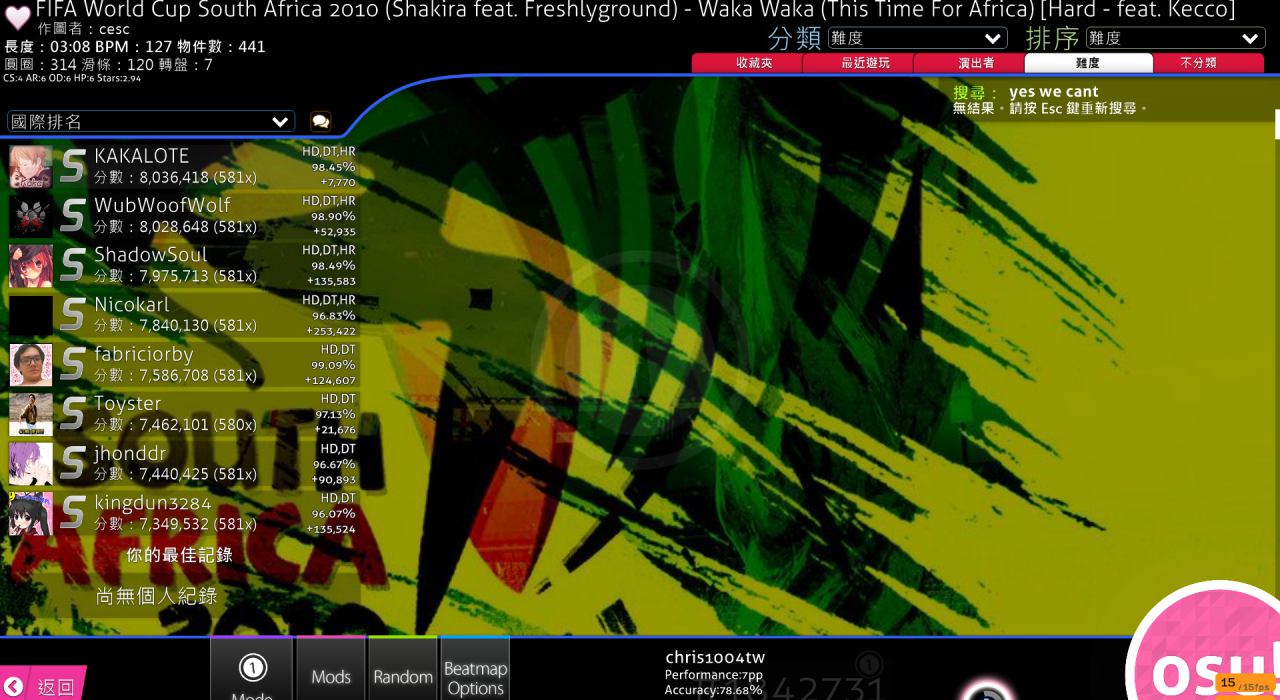Click the pink heart icon beside song title
This screenshot has width=1280, height=700.
[x=17, y=18]
